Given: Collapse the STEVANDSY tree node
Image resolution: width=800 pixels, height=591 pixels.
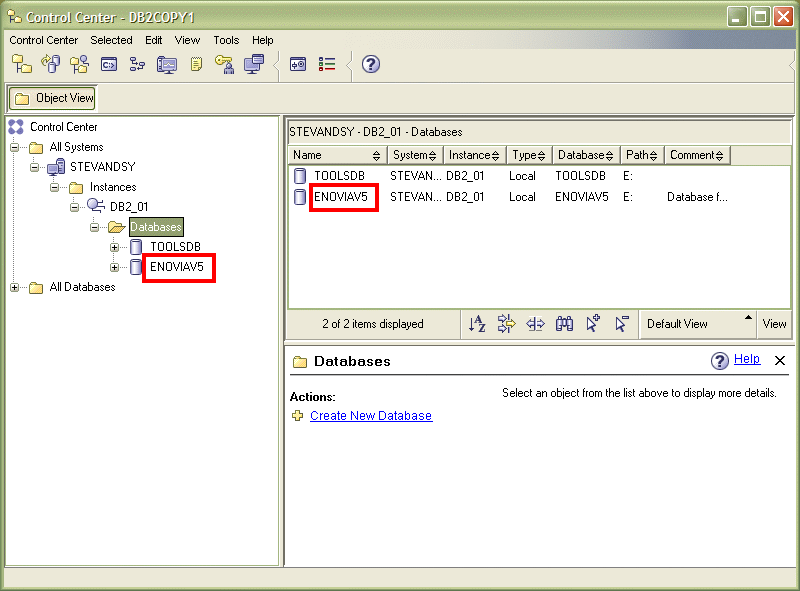Looking at the screenshot, I should click(x=34, y=167).
